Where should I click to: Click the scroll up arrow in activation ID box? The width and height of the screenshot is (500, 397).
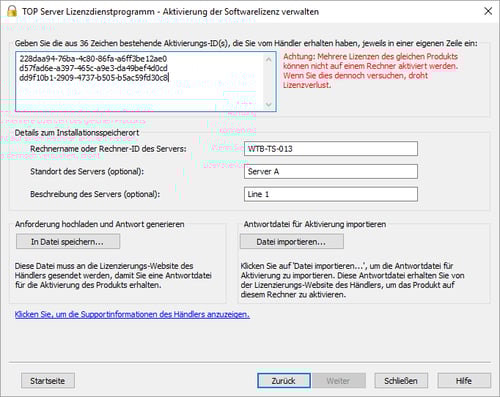point(268,60)
